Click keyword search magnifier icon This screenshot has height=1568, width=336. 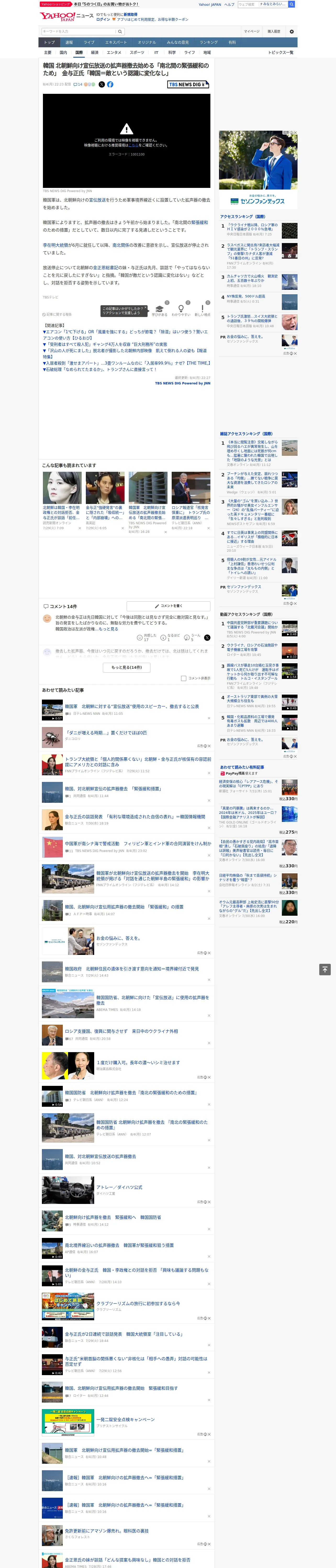(x=120, y=32)
